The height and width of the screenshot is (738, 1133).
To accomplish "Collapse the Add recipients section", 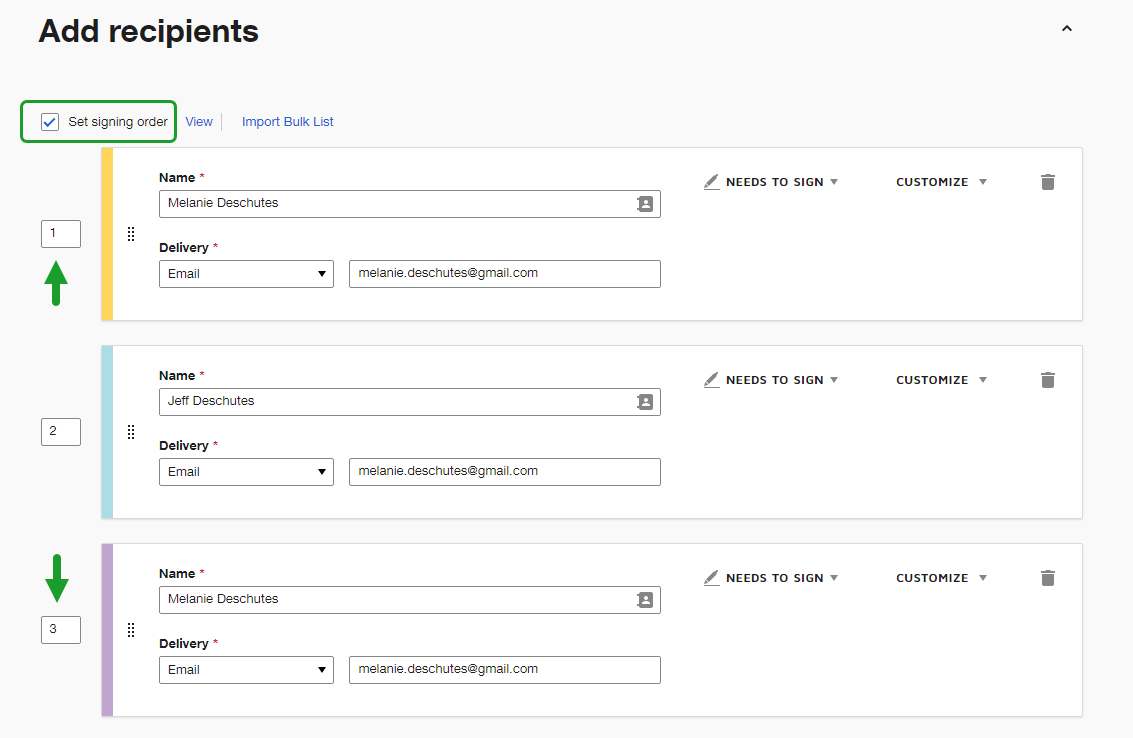I will click(x=1067, y=29).
